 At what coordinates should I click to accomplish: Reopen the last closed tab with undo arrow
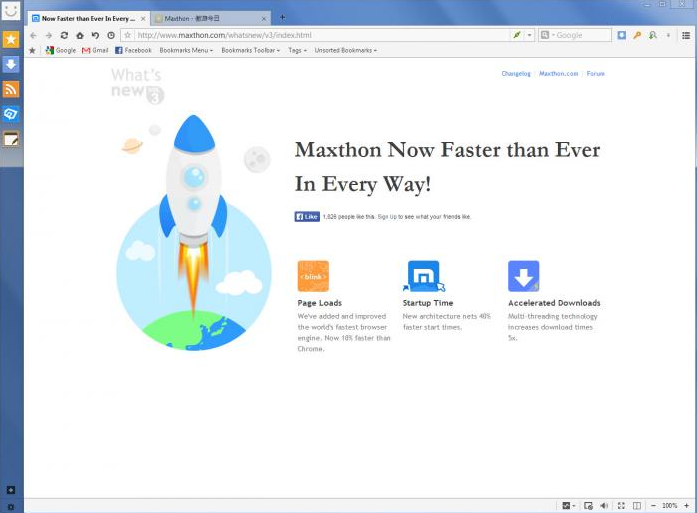(x=96, y=35)
